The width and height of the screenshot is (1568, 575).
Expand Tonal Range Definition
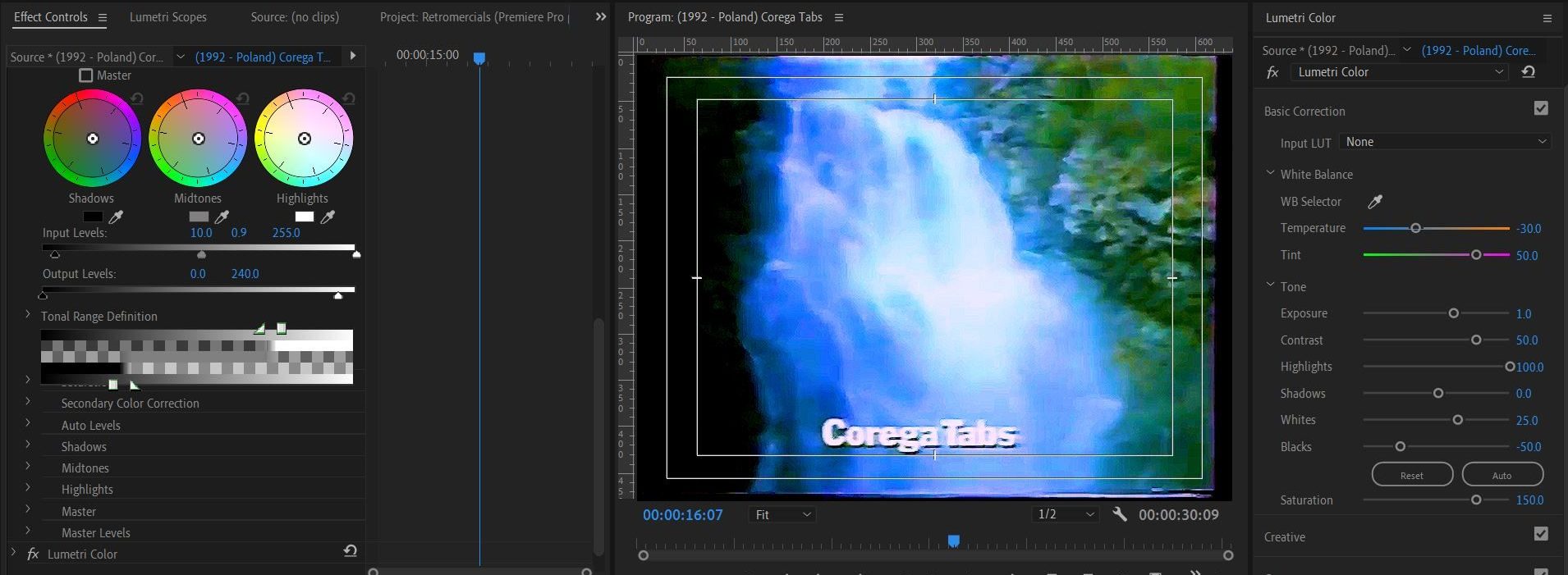point(27,314)
